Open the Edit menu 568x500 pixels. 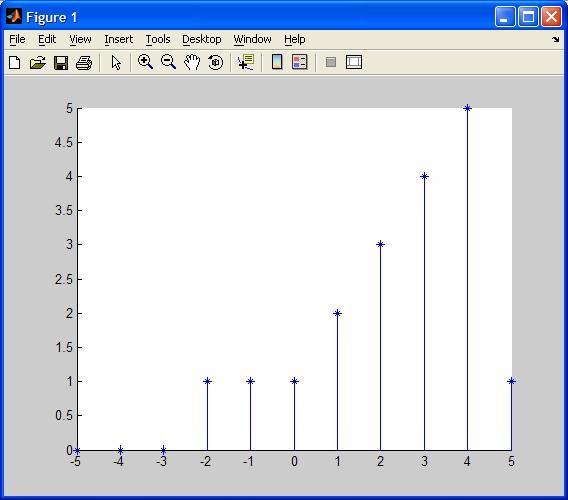(x=47, y=39)
